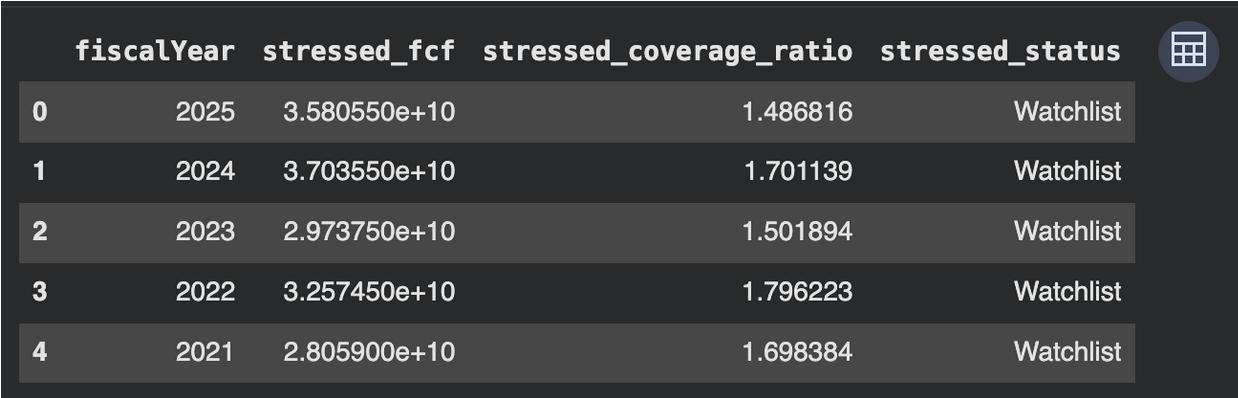Select row index 2
This screenshot has width=1238, height=398.
click(40, 231)
